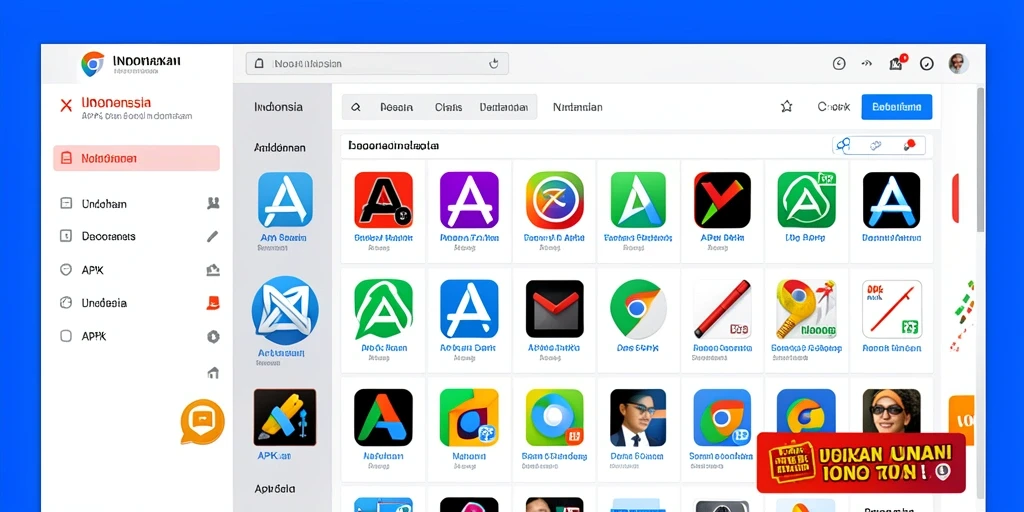Viewport: 1024px width, 512px height.
Task: Click the Aniddonnan heading in the middle column
Action: click(280, 148)
